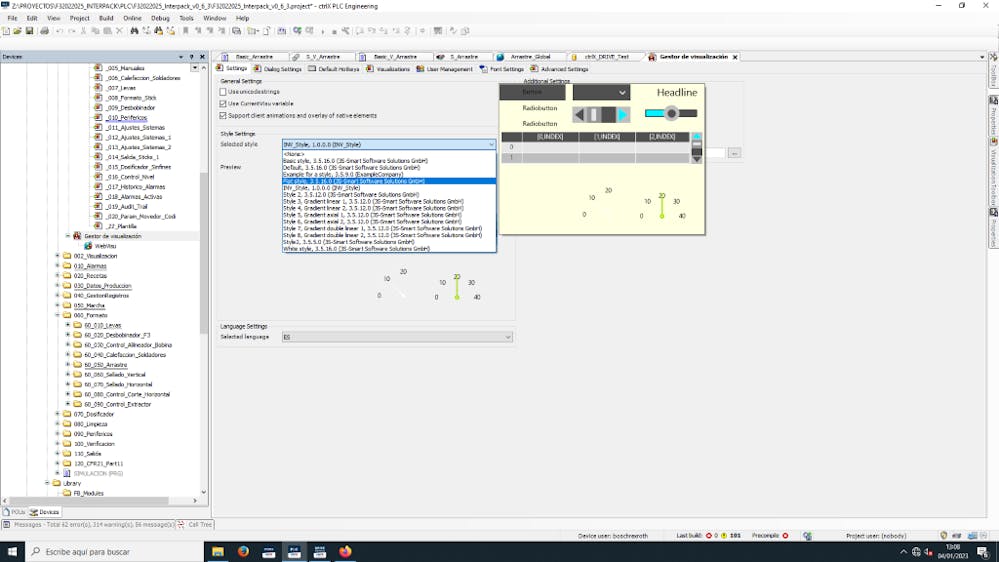Screen dimensions: 999x562
Task: Click the browse '...' button at right
Action: pyautogui.click(x=734, y=153)
